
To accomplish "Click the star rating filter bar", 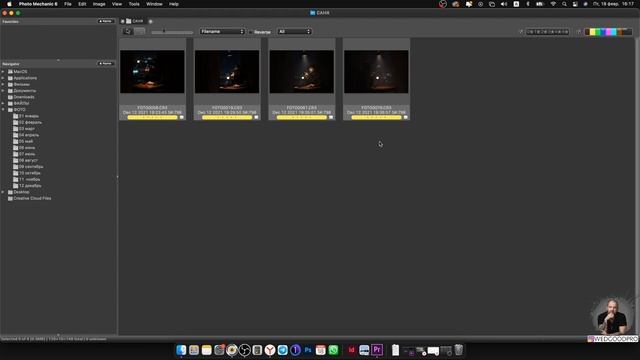I will tap(547, 32).
